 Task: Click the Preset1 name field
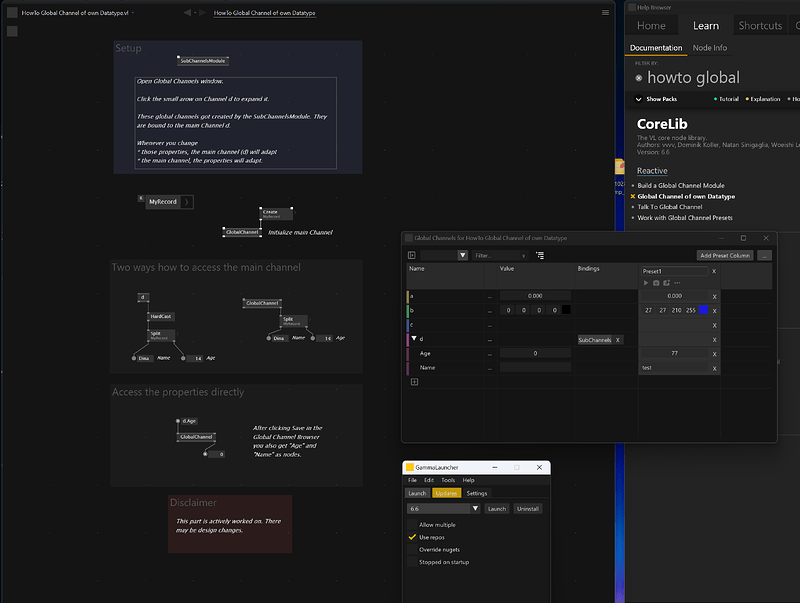[674, 271]
